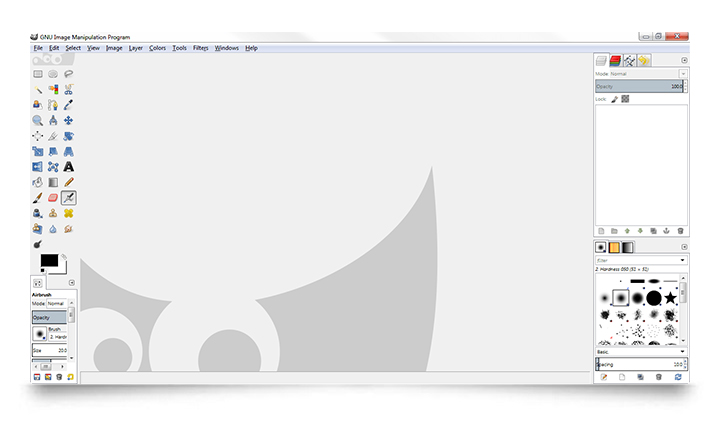Select the Bucket Fill tool

click(x=38, y=182)
